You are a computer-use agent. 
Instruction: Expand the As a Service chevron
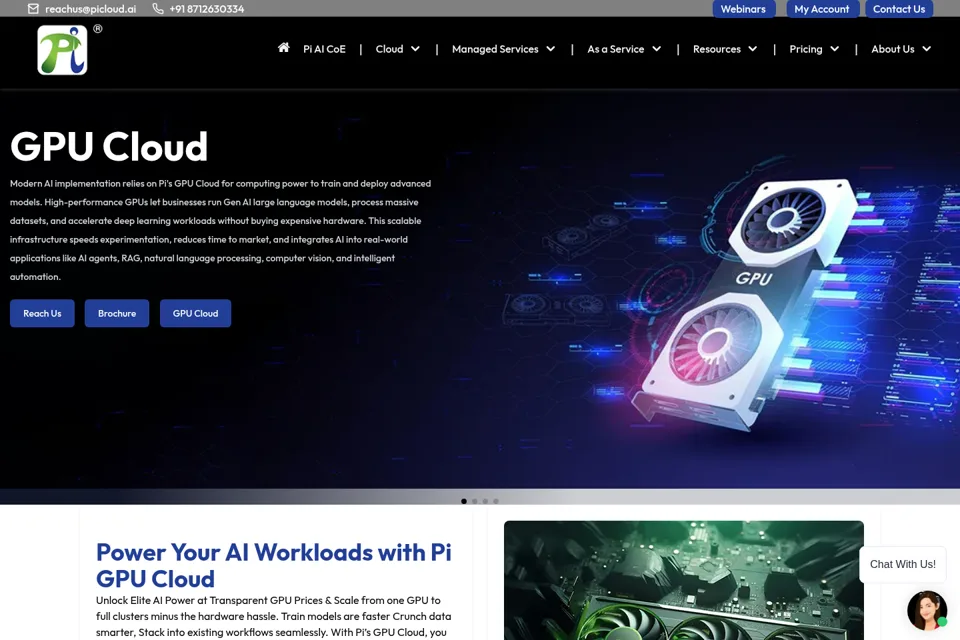[x=656, y=49]
